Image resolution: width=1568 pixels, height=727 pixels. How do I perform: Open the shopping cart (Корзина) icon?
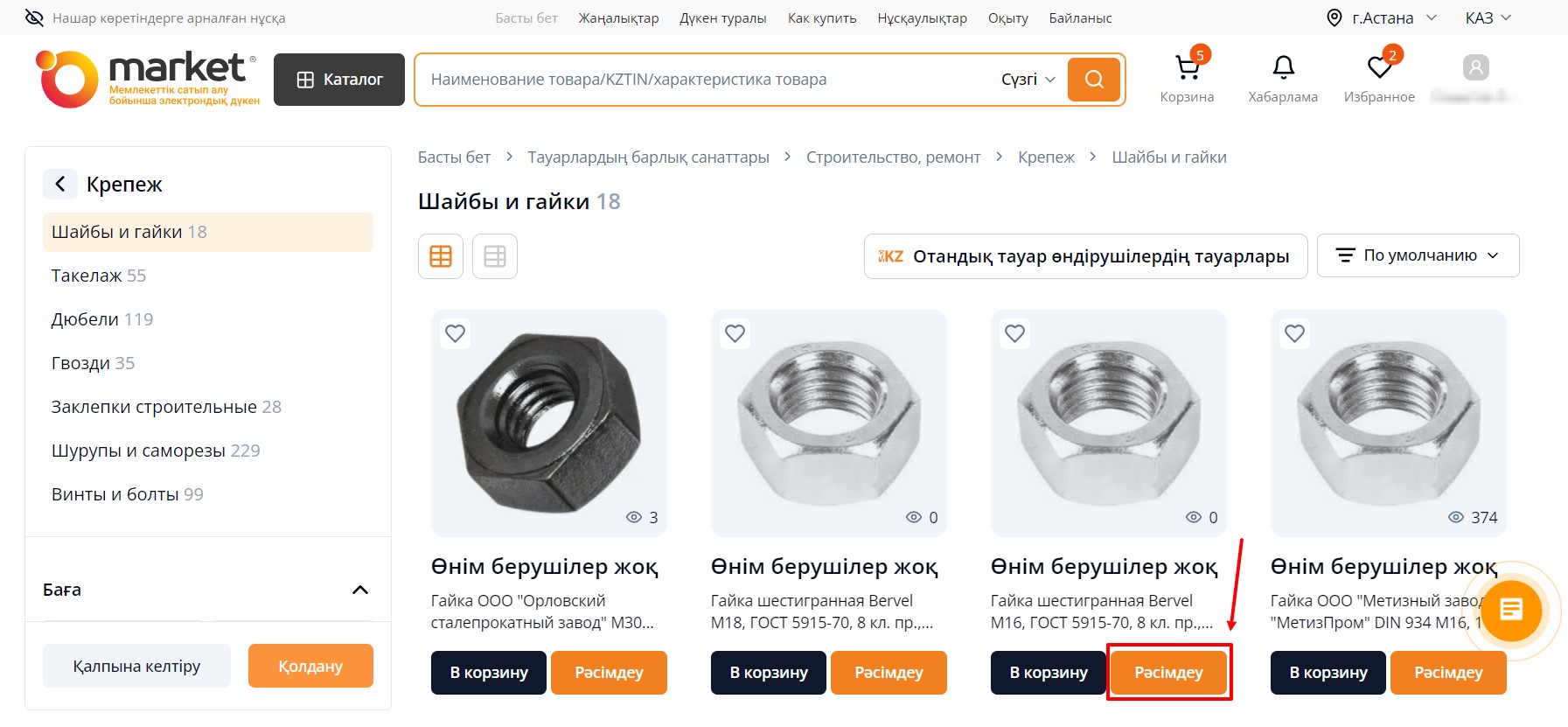[x=1187, y=67]
